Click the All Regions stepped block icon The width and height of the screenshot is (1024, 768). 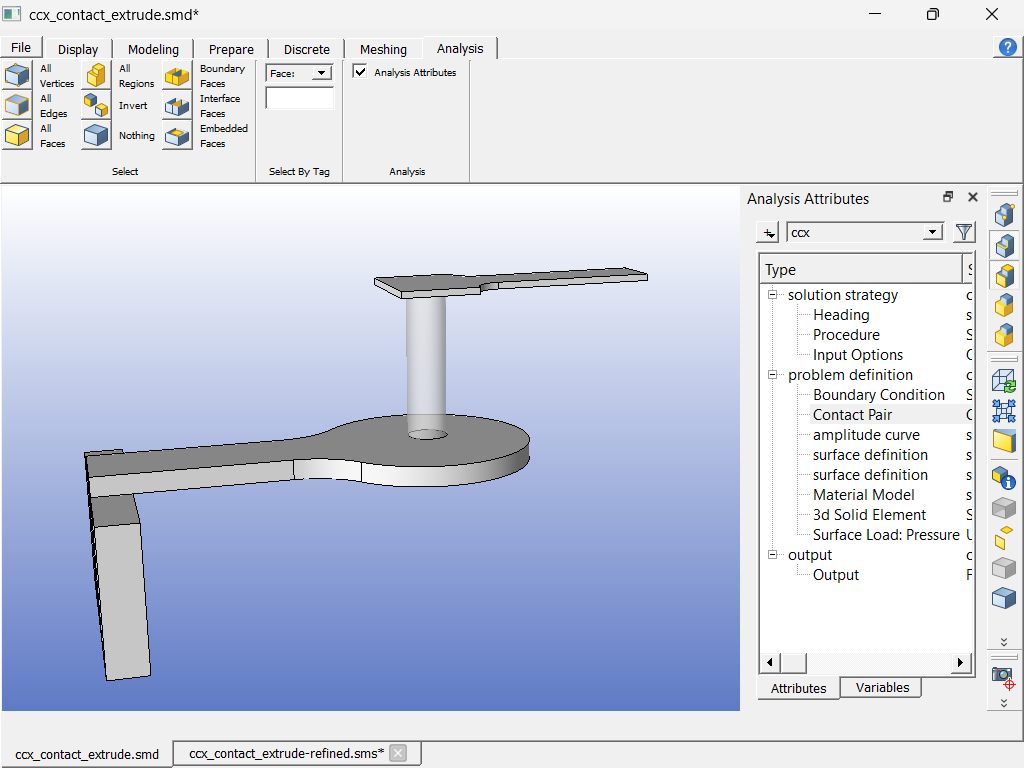tap(97, 75)
